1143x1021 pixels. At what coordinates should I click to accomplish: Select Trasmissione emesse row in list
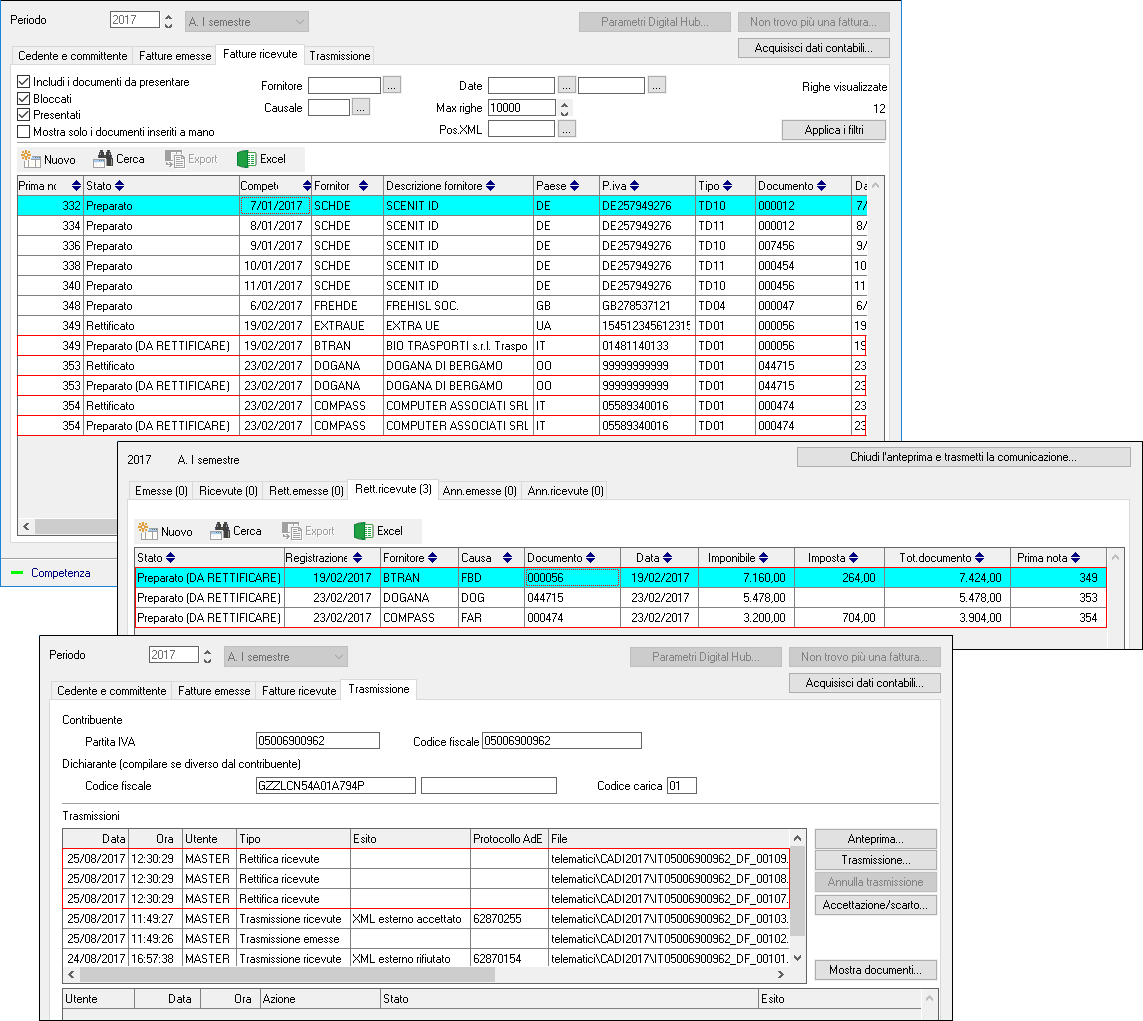point(426,939)
